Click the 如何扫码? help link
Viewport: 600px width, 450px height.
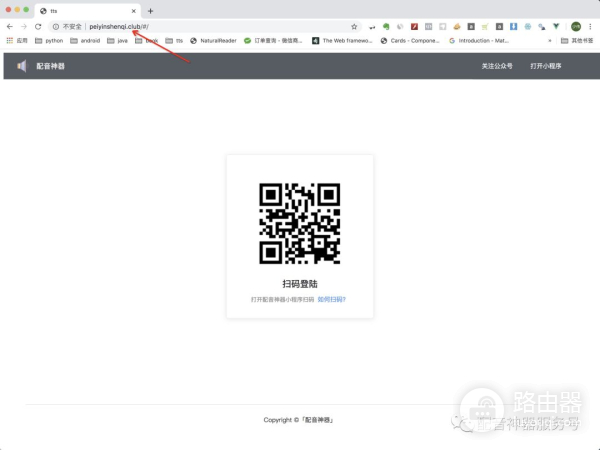(x=331, y=299)
